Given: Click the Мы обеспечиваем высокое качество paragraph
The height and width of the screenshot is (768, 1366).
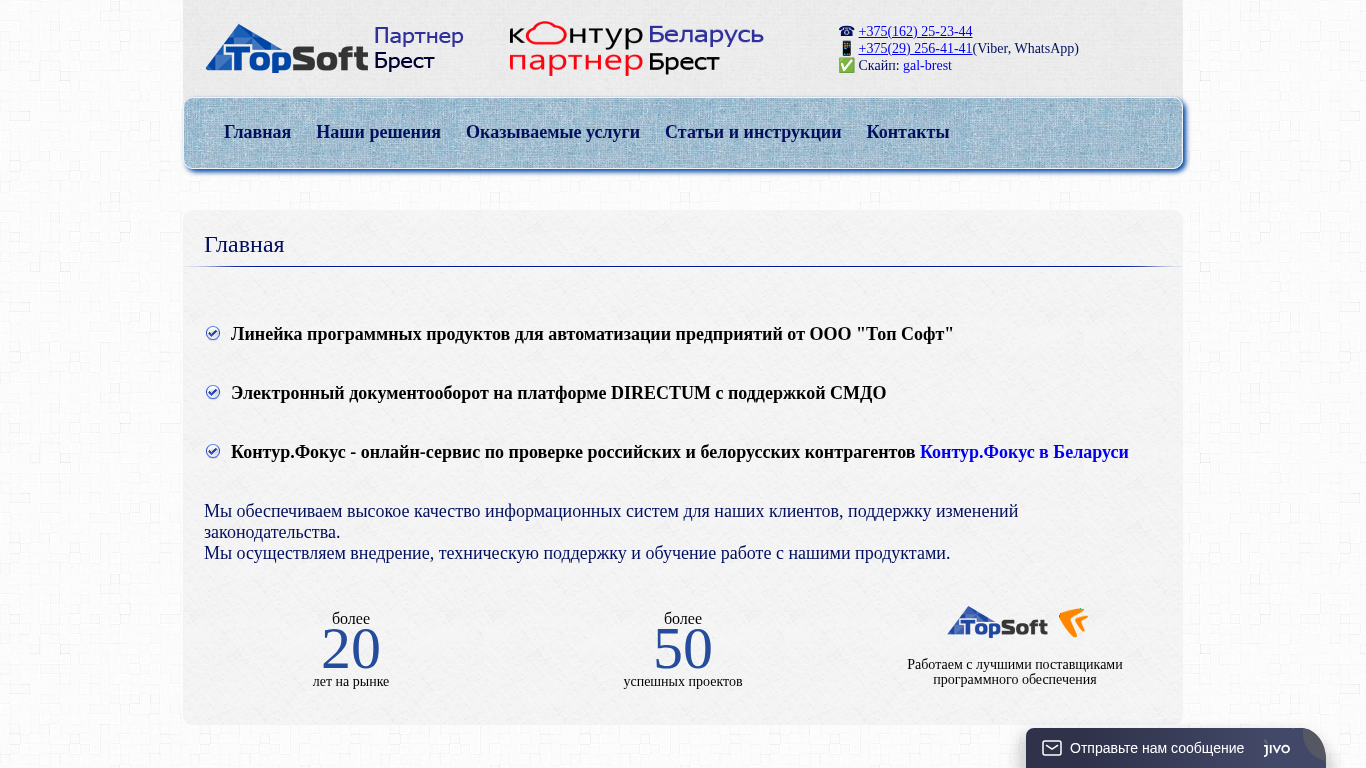Looking at the screenshot, I should click(611, 521).
